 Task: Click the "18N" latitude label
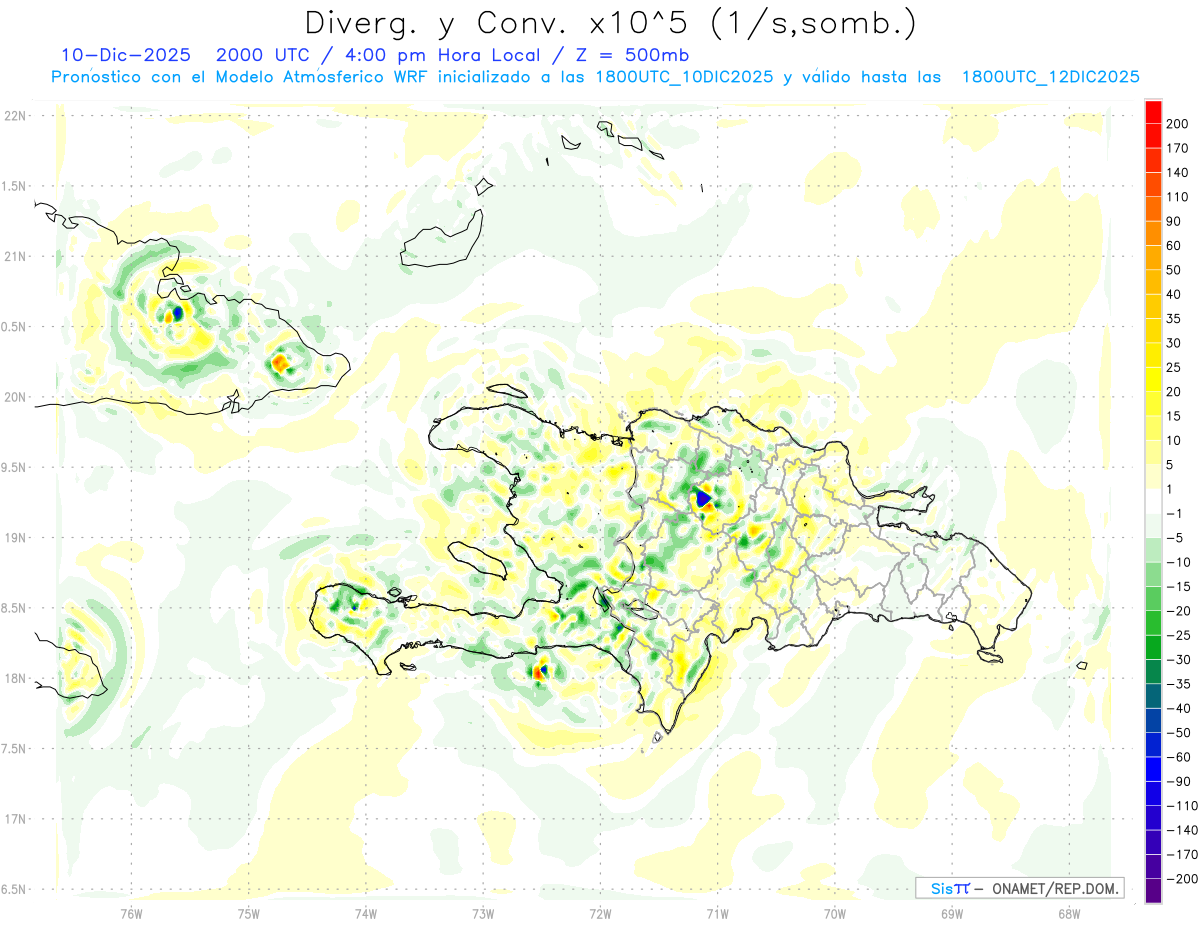14,678
